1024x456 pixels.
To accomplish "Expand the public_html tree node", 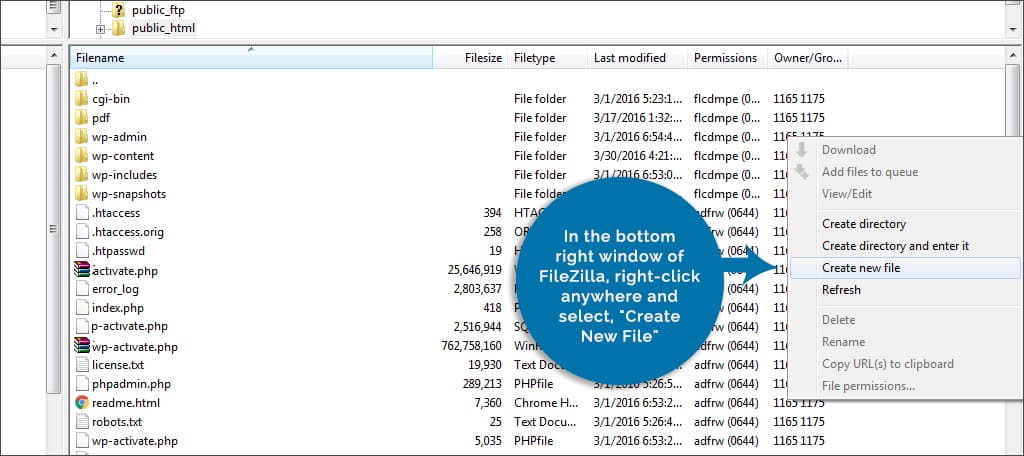I will point(101,29).
